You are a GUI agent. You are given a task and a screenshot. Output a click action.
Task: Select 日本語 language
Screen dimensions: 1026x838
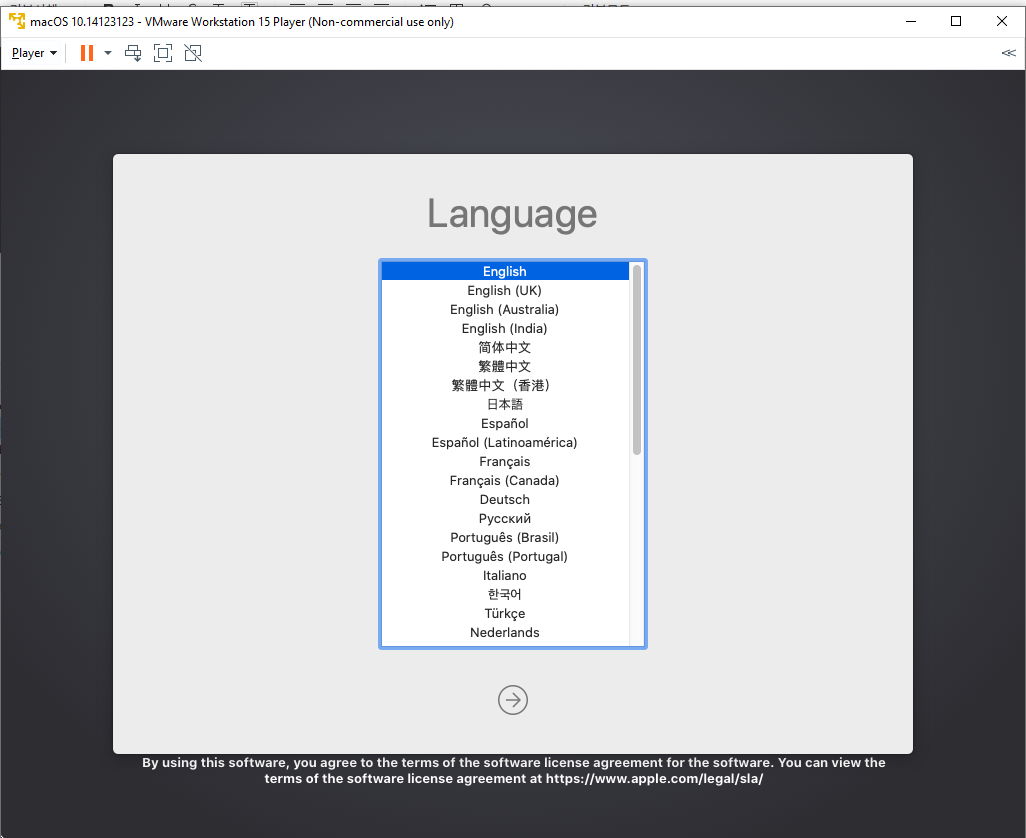coord(504,404)
